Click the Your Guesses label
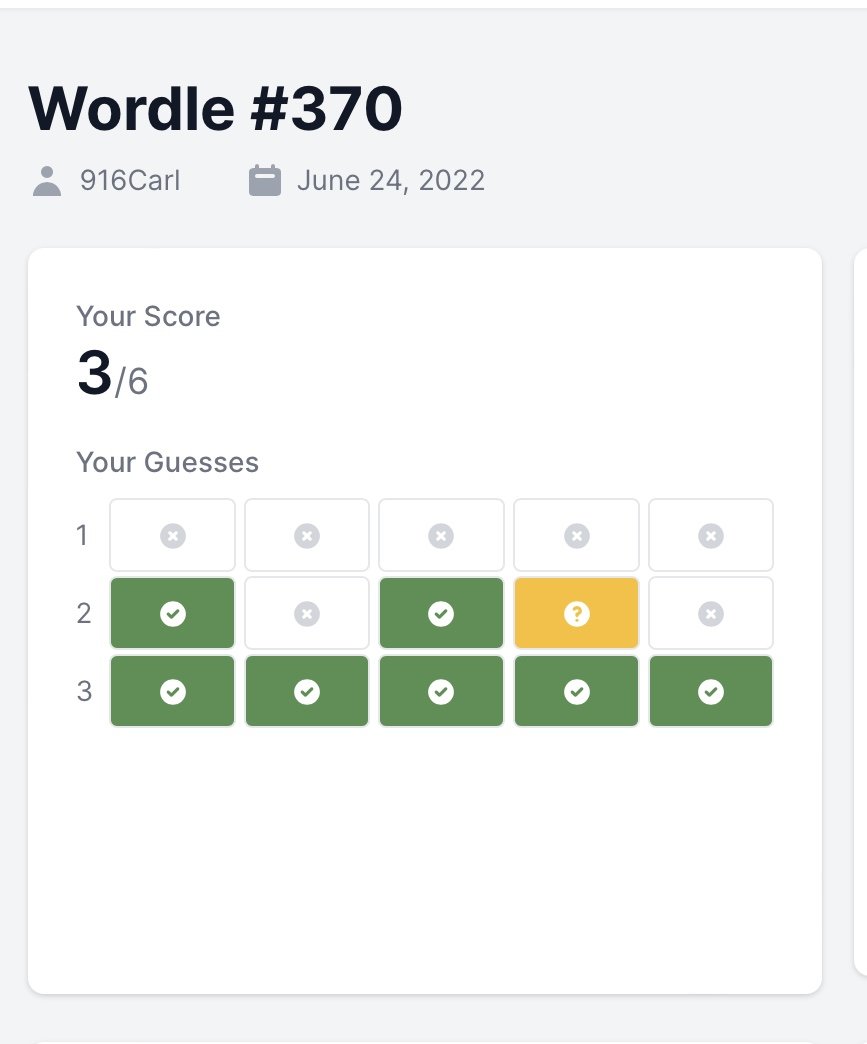Viewport: 867px width, 1044px height. pos(167,462)
